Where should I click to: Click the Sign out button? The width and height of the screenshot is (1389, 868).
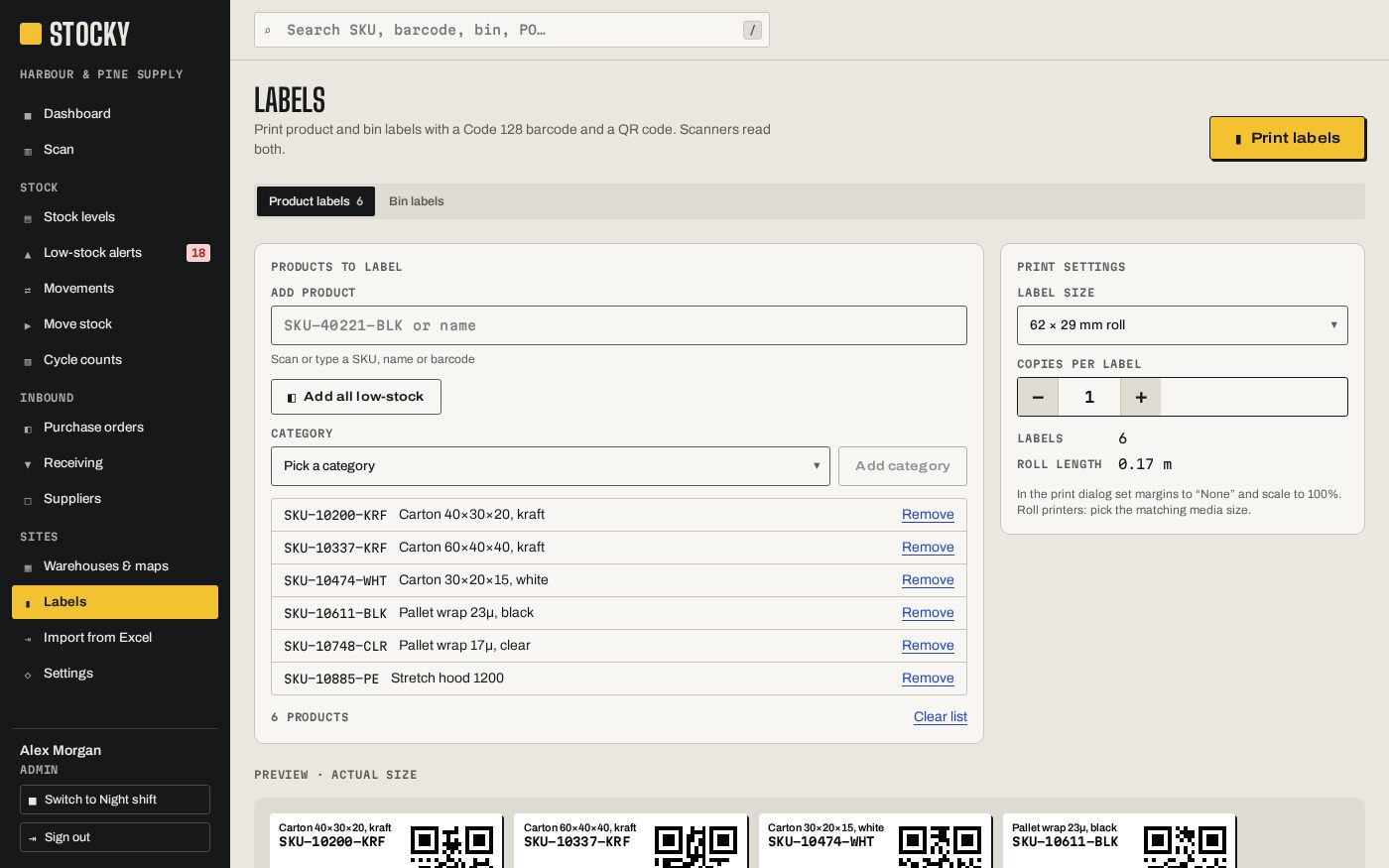tap(115, 837)
